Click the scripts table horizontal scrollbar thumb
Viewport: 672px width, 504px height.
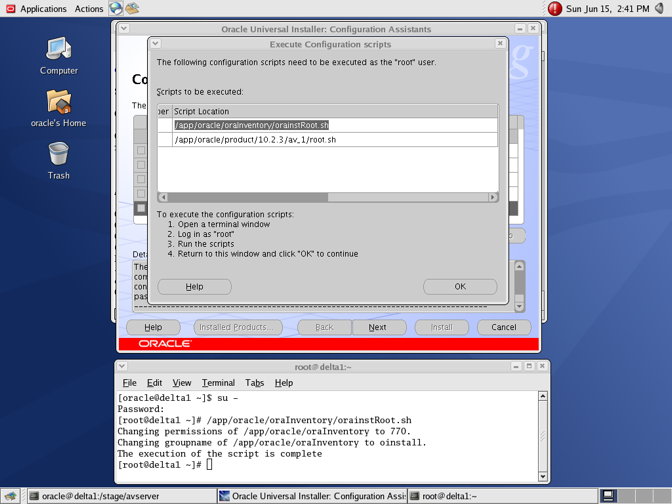pyautogui.click(x=248, y=197)
